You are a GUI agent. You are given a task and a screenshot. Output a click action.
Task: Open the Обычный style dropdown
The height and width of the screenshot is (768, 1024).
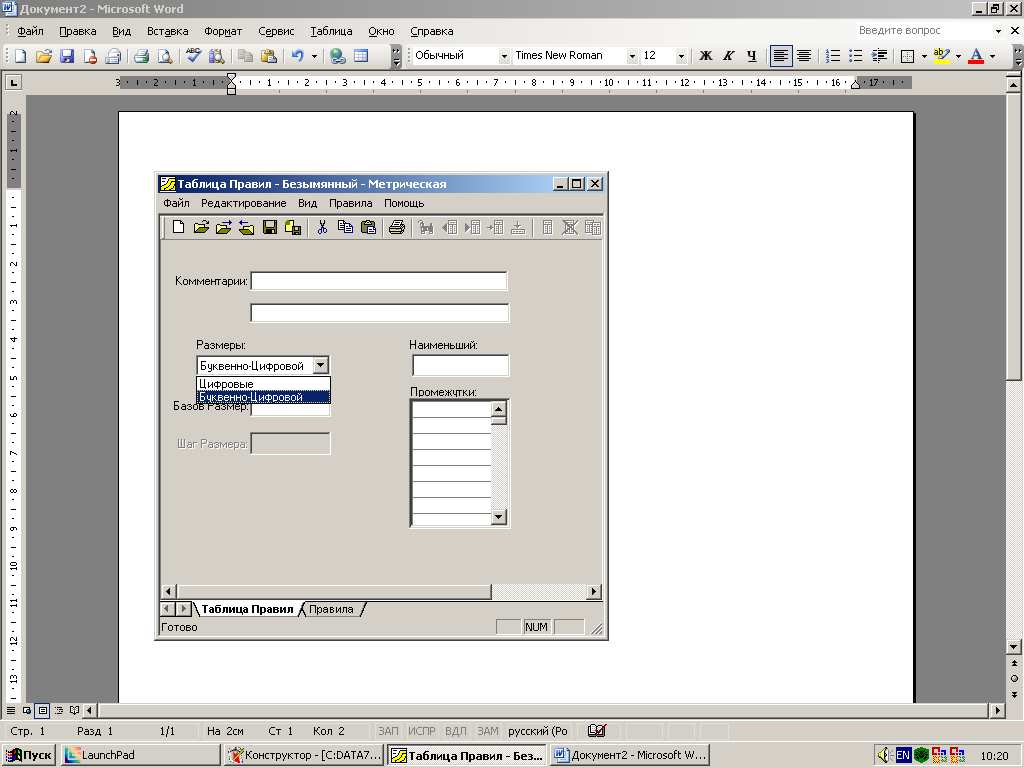[x=504, y=56]
